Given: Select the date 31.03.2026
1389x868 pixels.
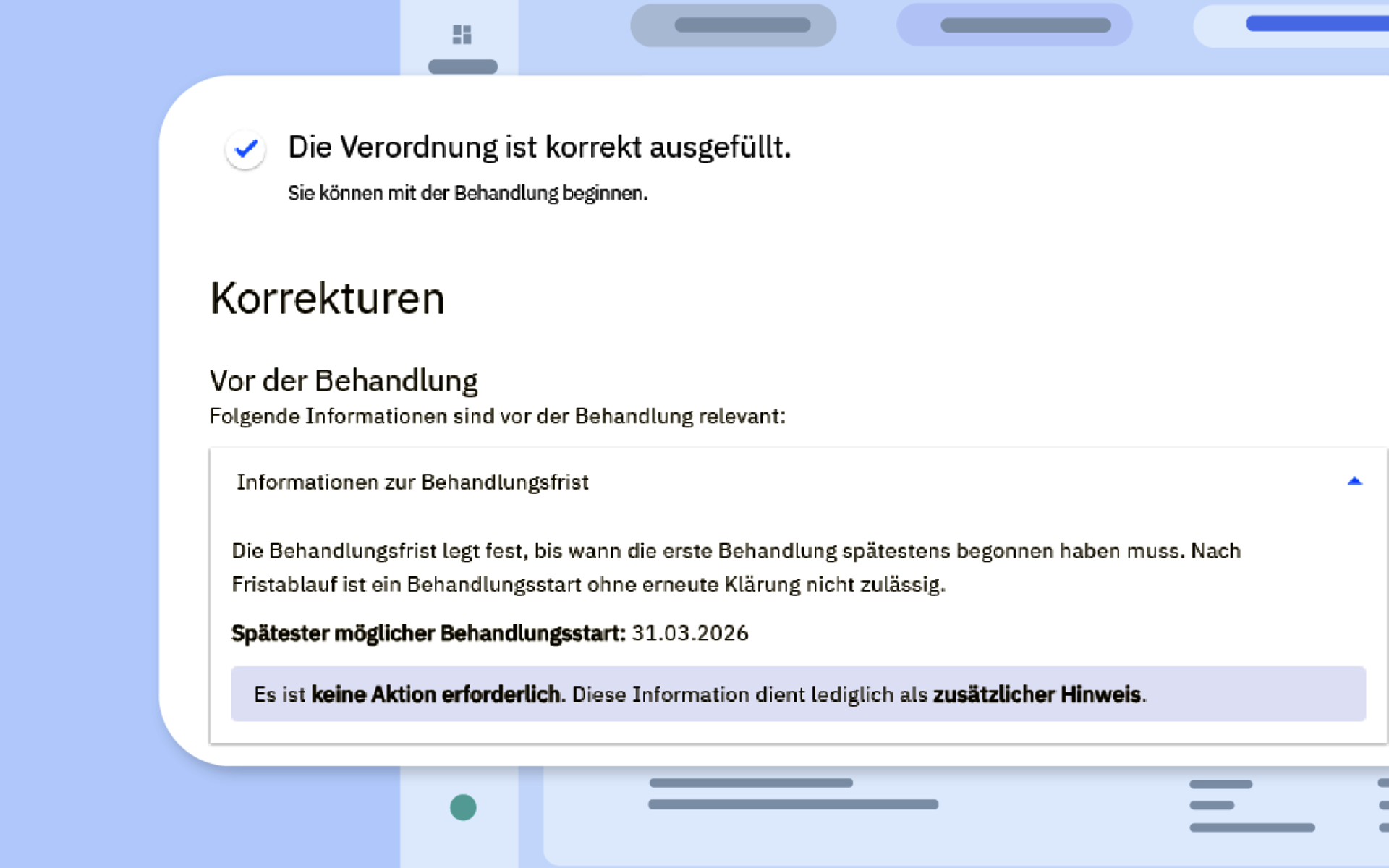Looking at the screenshot, I should (690, 633).
